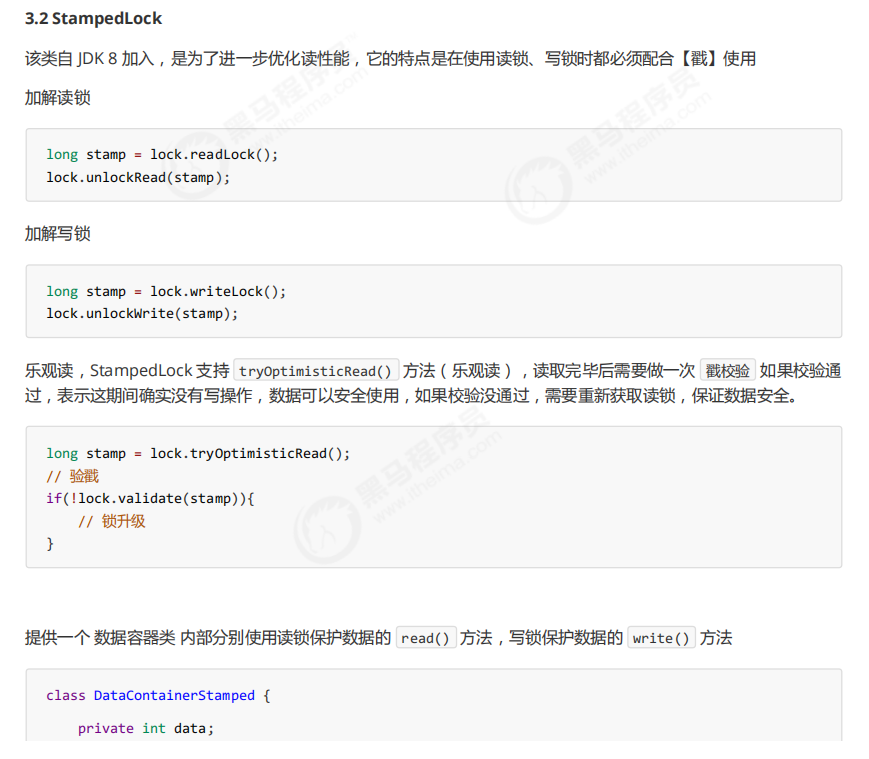Click the closing brace ending the validate block
Viewport: 869px width, 759px height.
[x=50, y=543]
